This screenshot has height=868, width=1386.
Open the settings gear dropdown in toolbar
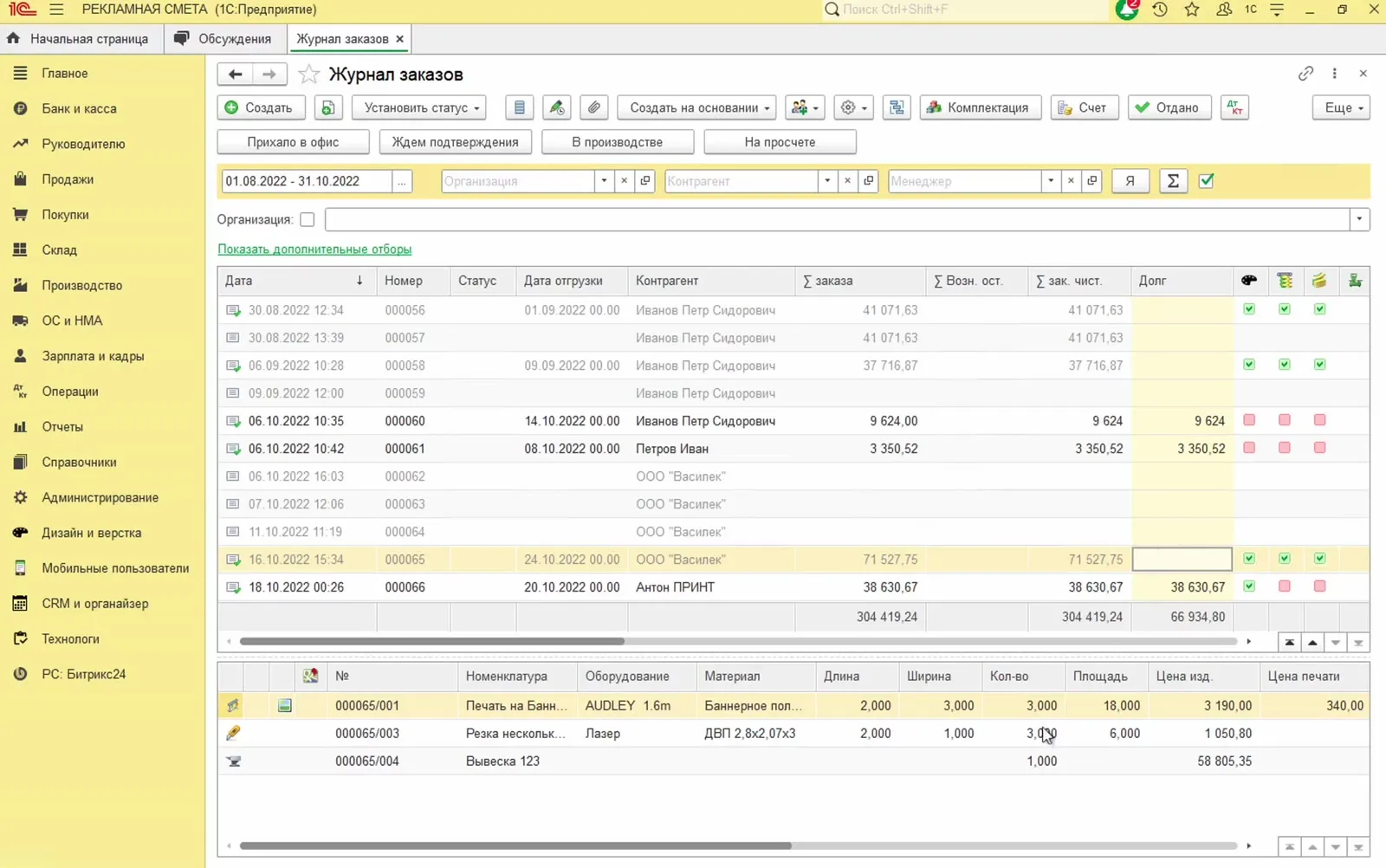tap(854, 107)
